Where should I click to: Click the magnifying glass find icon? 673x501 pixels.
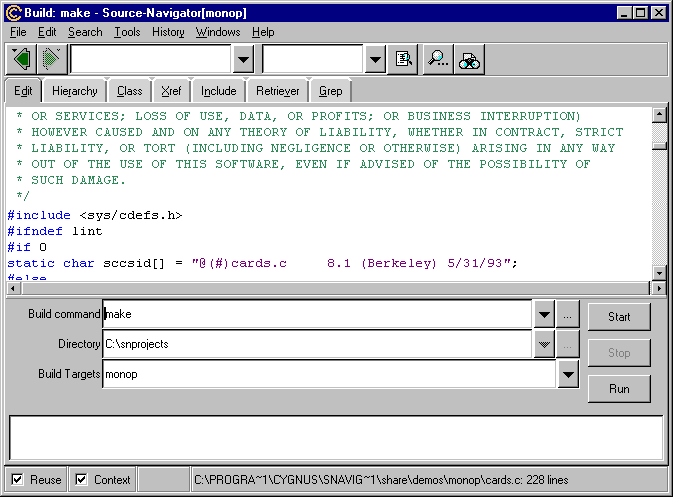click(438, 59)
